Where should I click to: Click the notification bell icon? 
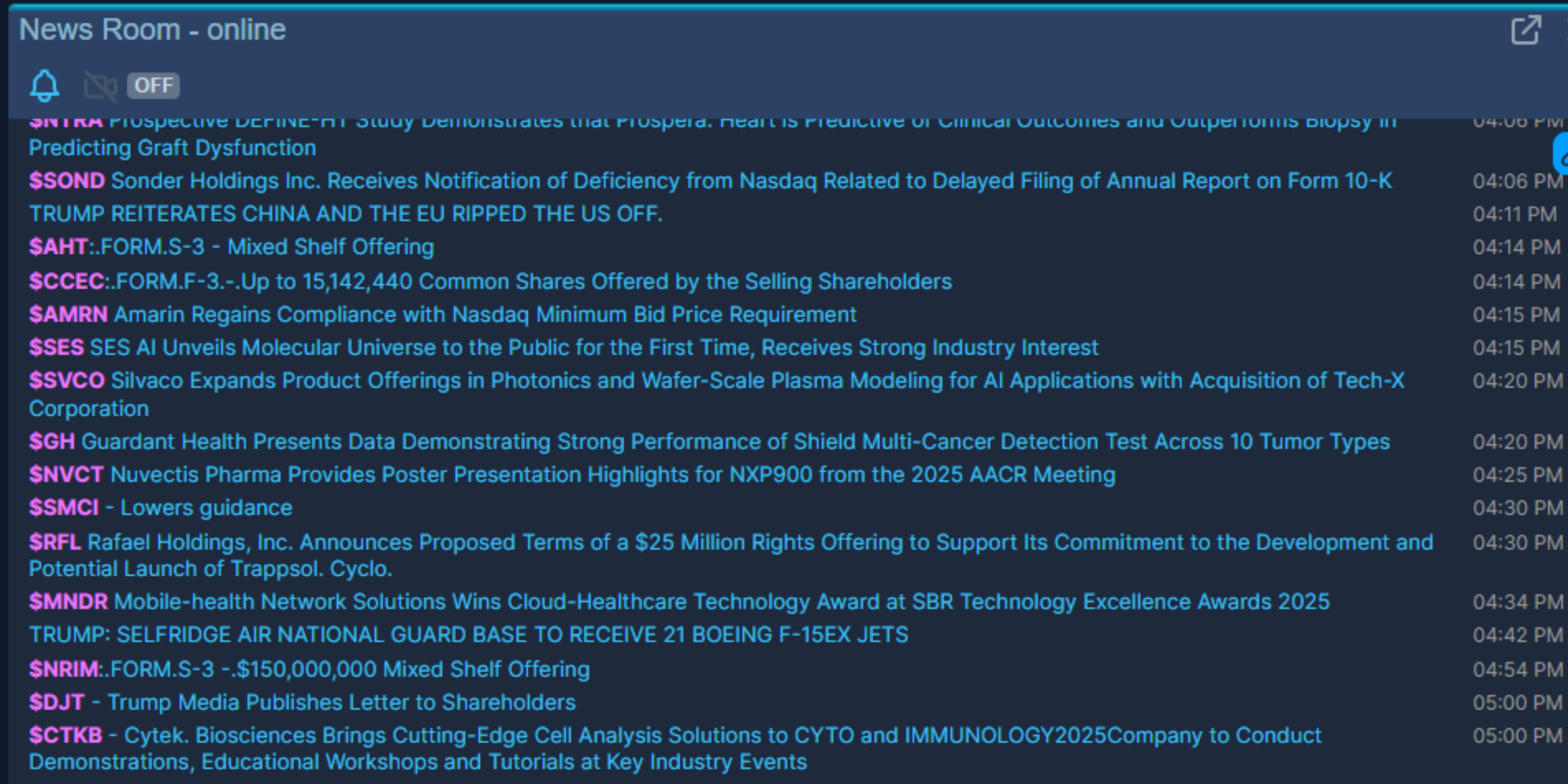(x=44, y=85)
